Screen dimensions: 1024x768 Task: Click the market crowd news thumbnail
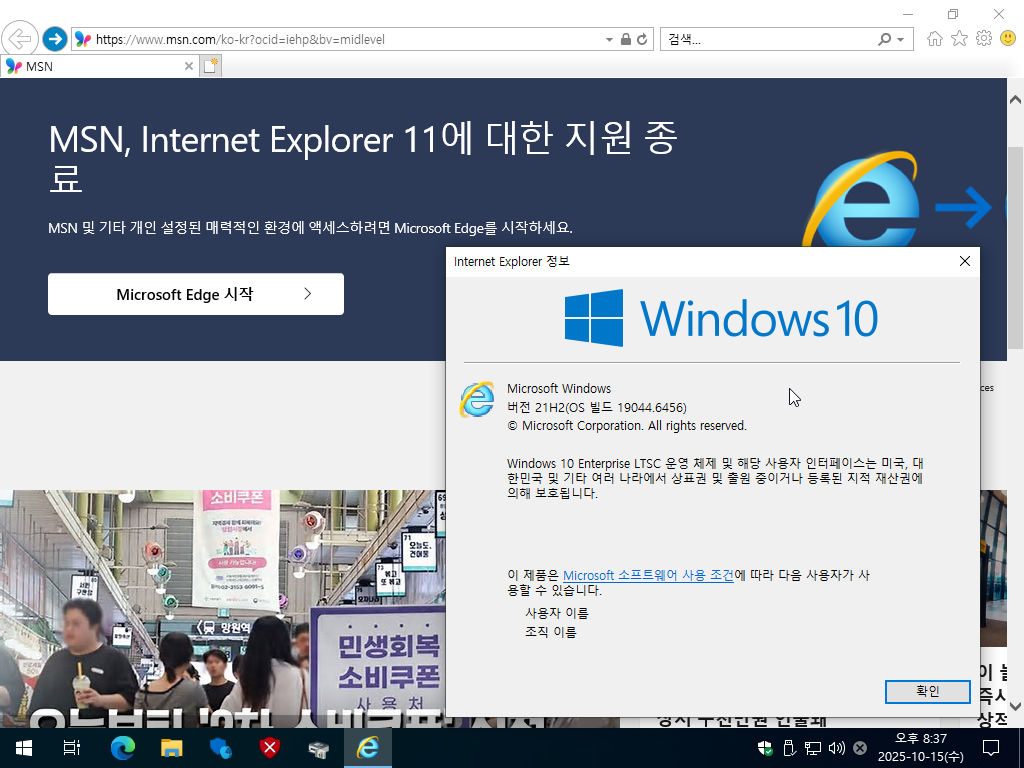(x=222, y=609)
